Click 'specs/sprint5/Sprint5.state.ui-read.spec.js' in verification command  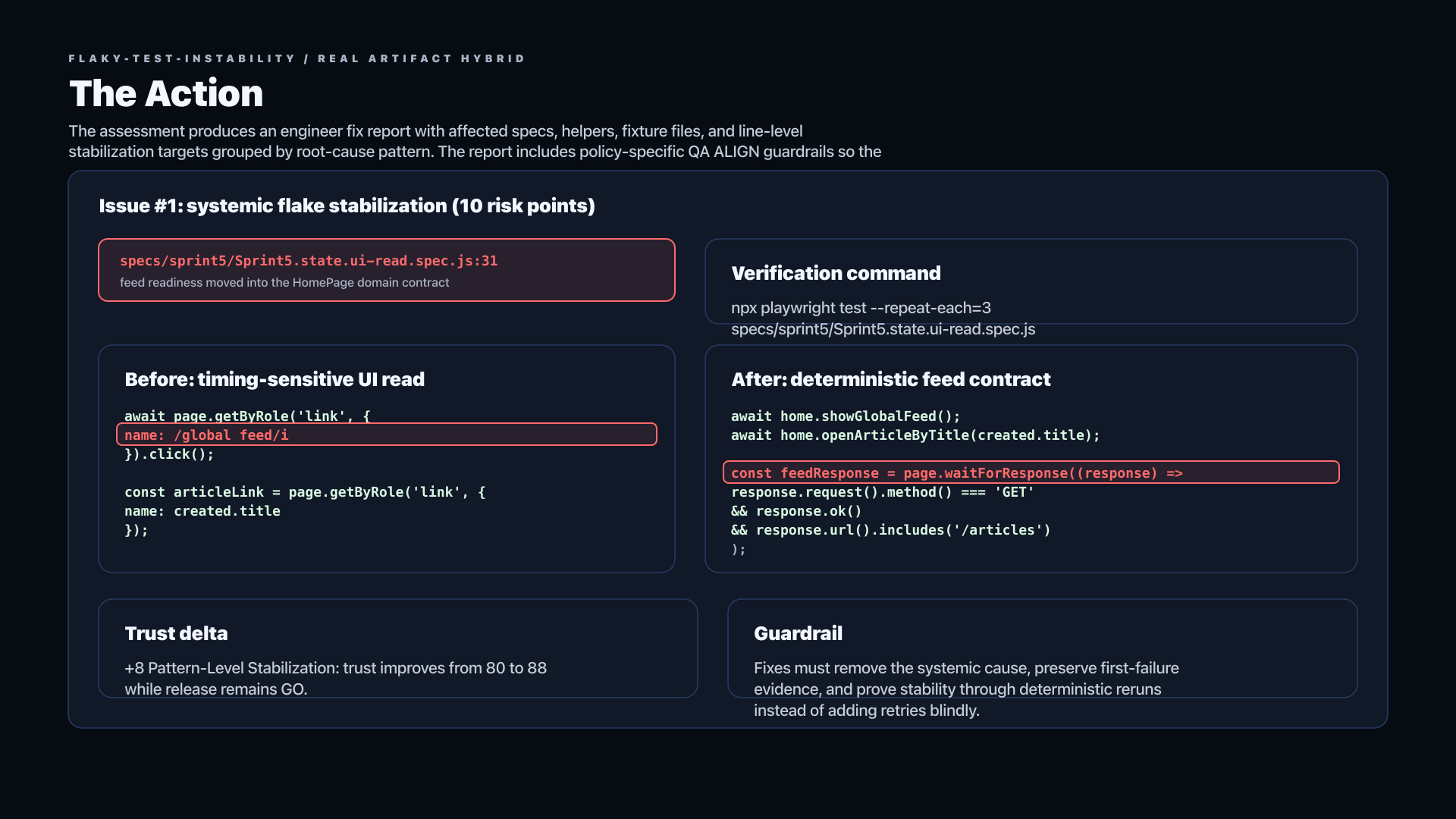883,329
